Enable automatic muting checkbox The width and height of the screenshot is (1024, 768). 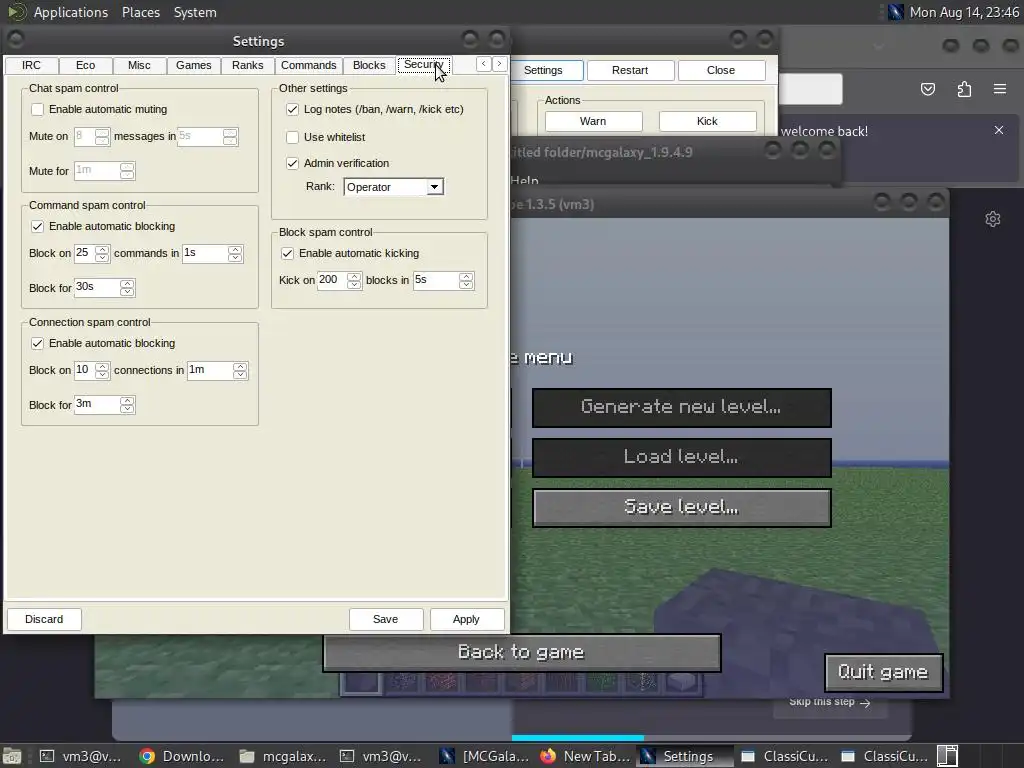[37, 109]
